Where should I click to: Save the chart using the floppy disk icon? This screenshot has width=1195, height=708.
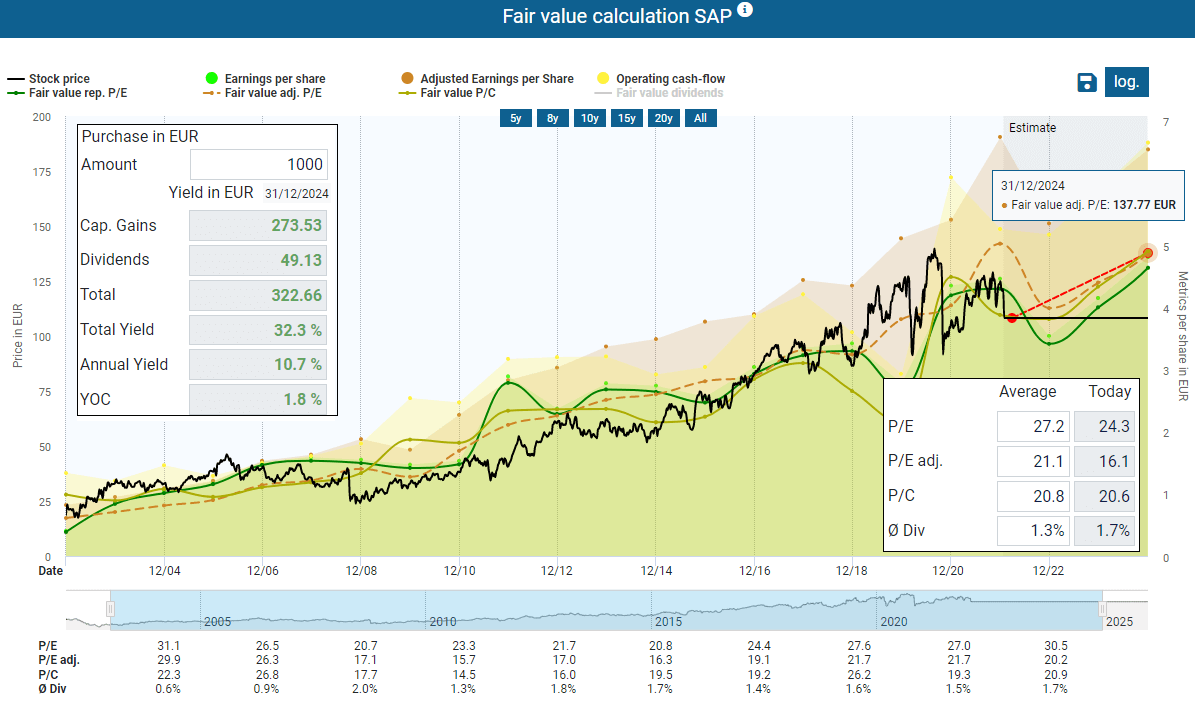[x=1087, y=82]
